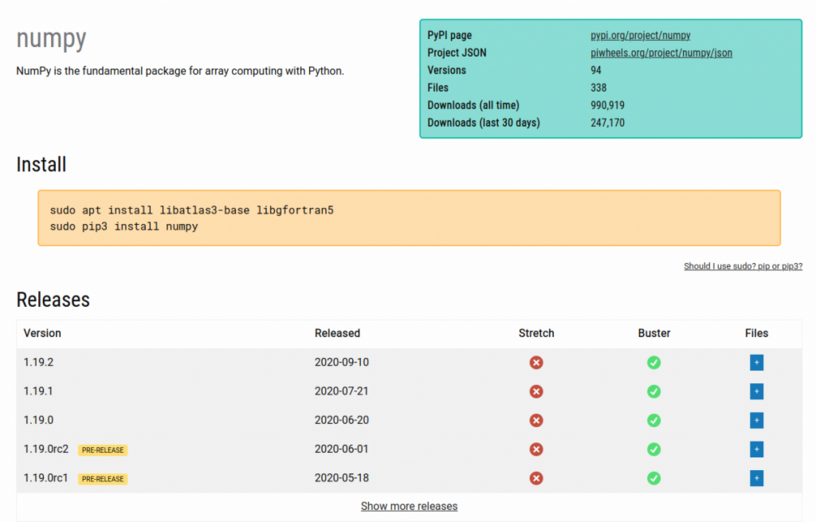Click Show more releases
Screen dimensions: 816x522
tap(409, 506)
